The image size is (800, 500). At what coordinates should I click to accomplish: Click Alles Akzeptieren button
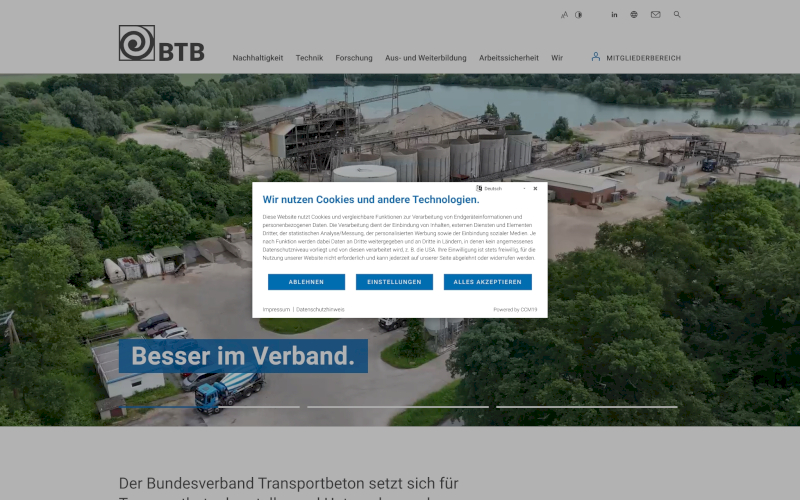tap(488, 282)
